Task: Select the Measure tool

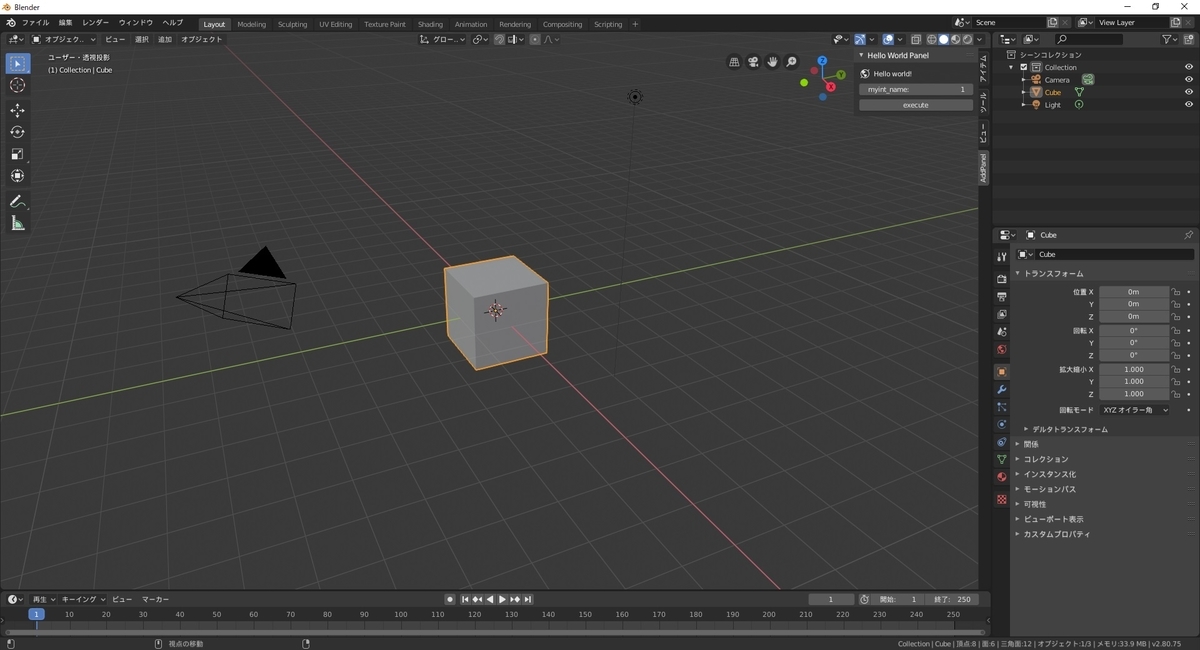Action: pyautogui.click(x=17, y=223)
